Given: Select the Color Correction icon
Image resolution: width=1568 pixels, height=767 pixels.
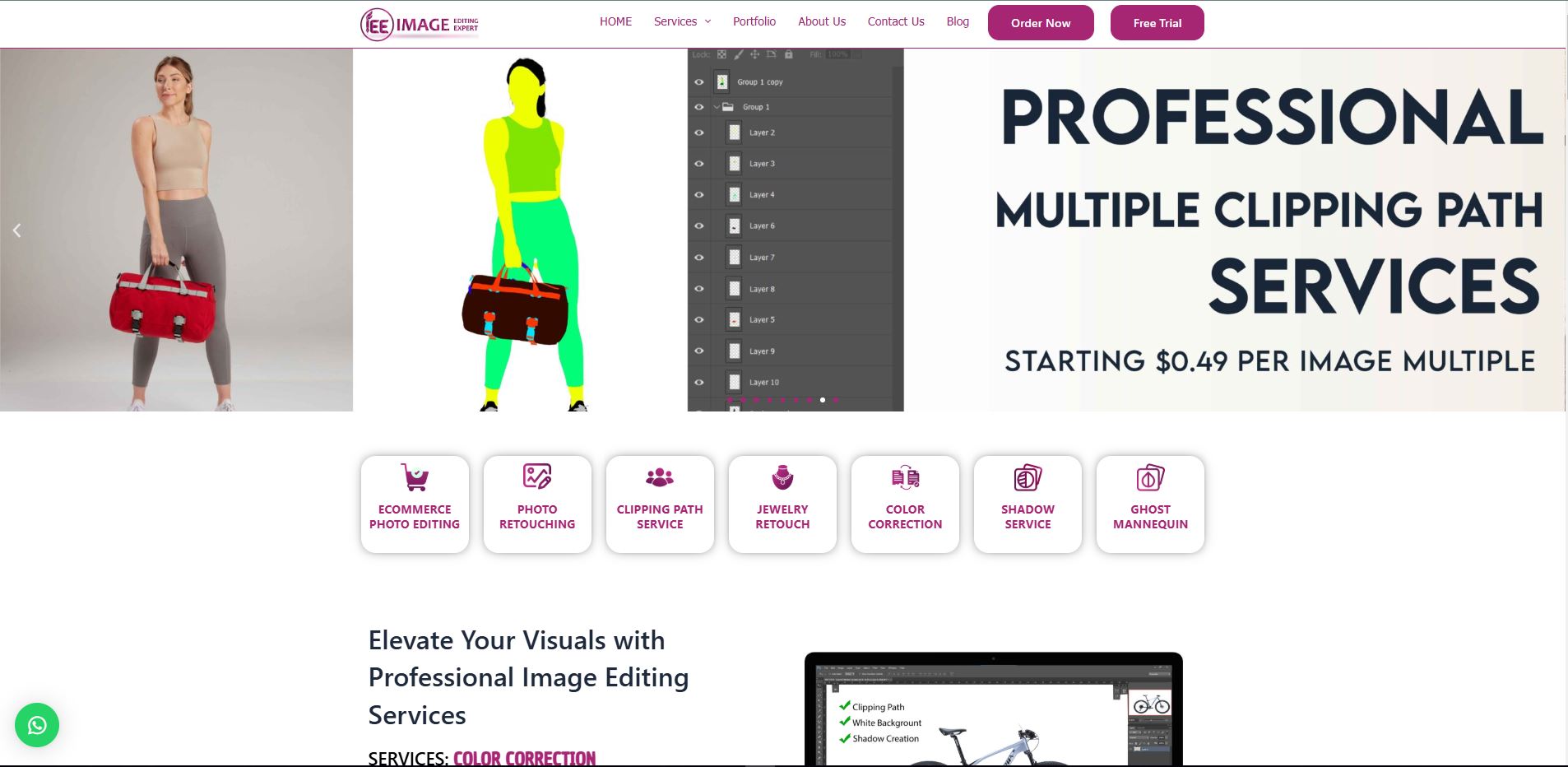Looking at the screenshot, I should click(x=905, y=477).
